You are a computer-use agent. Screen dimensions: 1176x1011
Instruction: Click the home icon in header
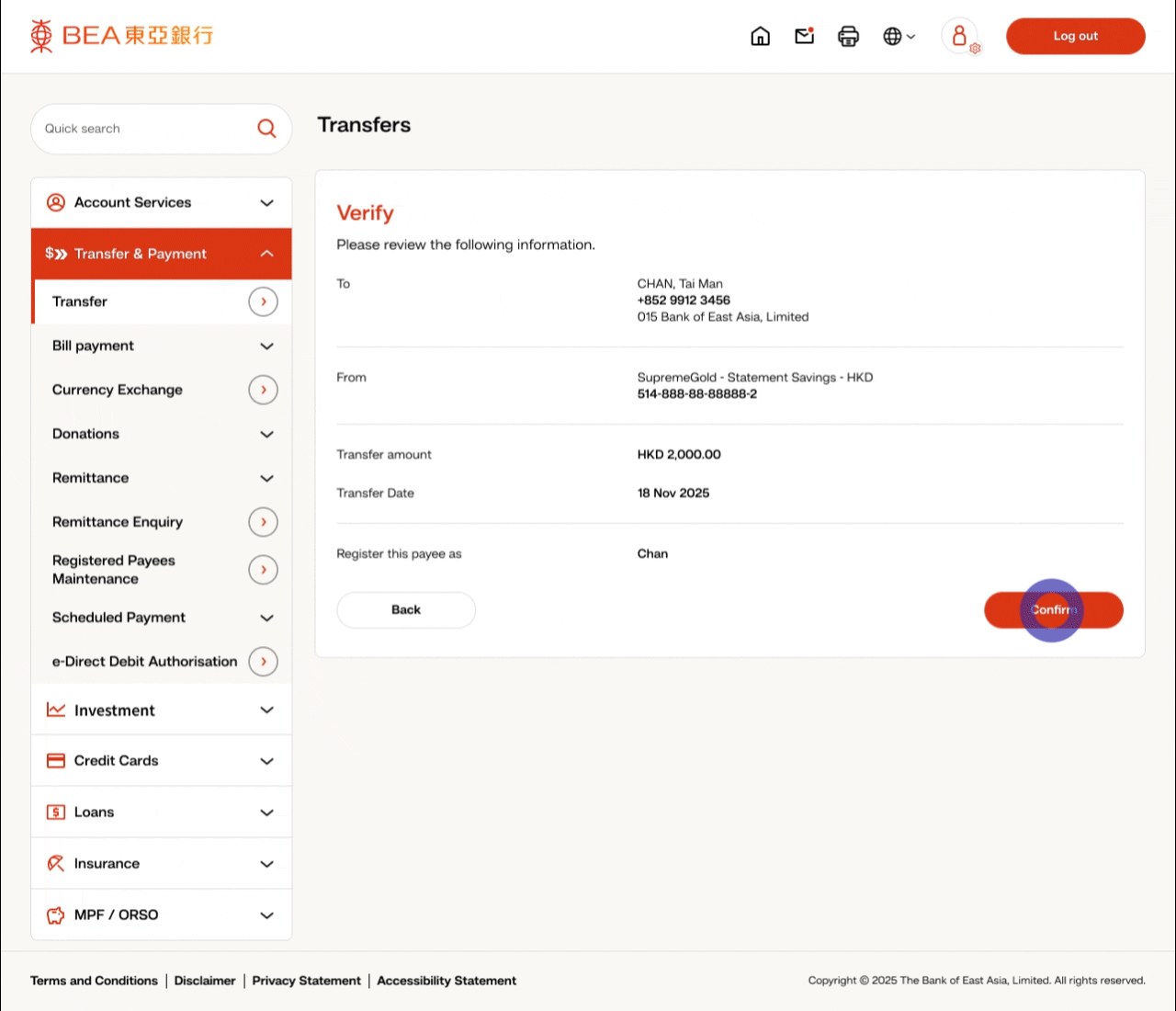point(760,36)
